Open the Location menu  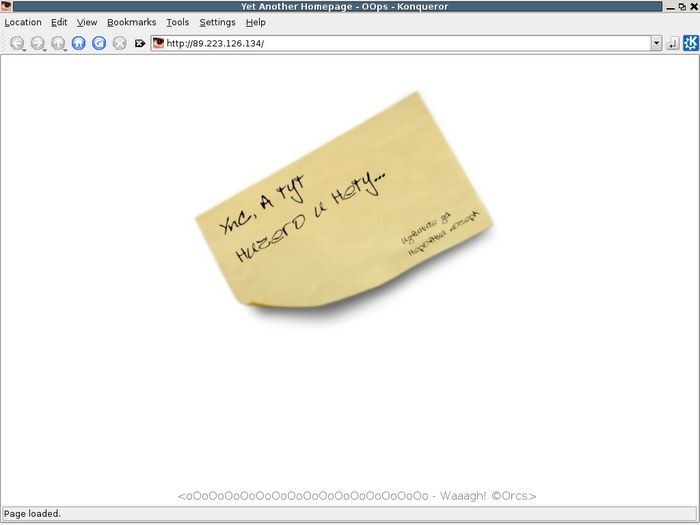(x=23, y=22)
